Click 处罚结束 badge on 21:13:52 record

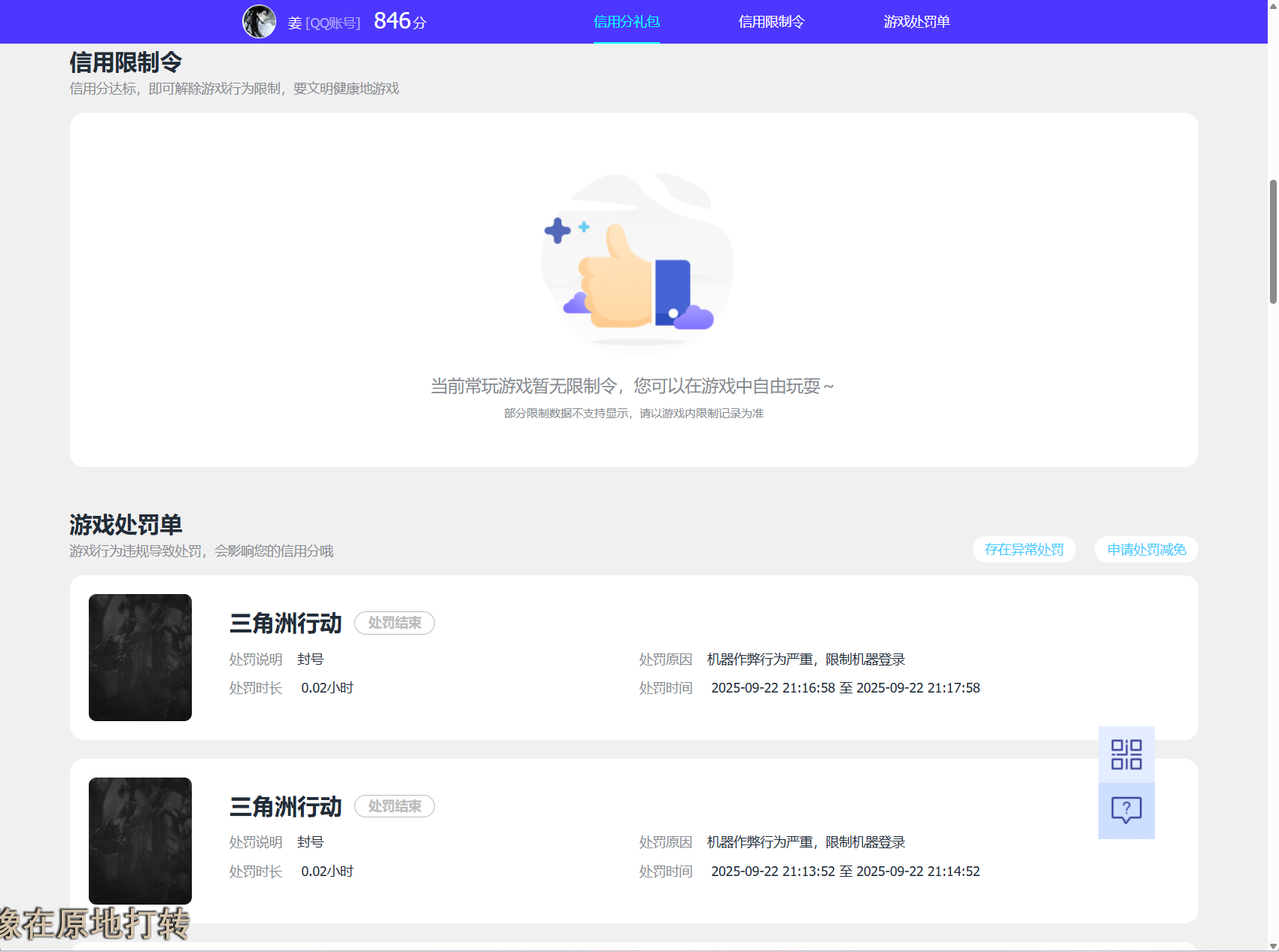(x=394, y=806)
